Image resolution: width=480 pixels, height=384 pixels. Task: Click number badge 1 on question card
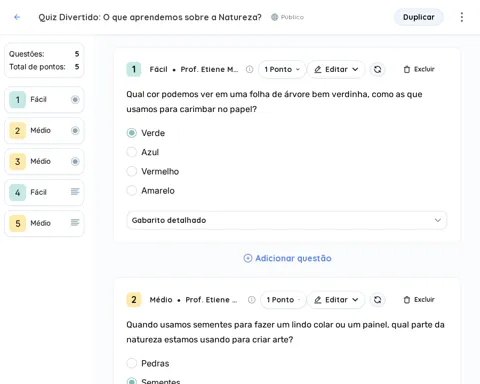point(134,69)
